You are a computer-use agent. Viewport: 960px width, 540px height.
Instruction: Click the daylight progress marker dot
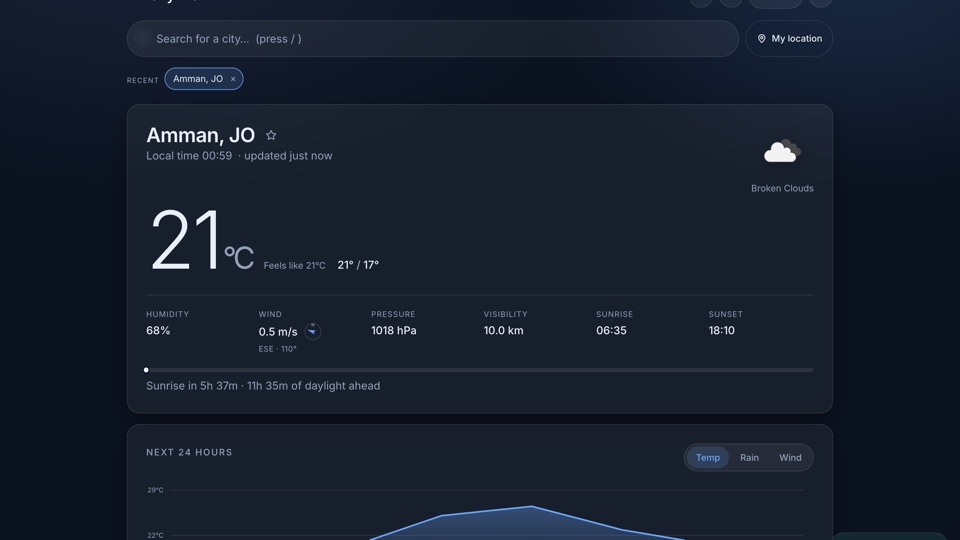point(146,370)
